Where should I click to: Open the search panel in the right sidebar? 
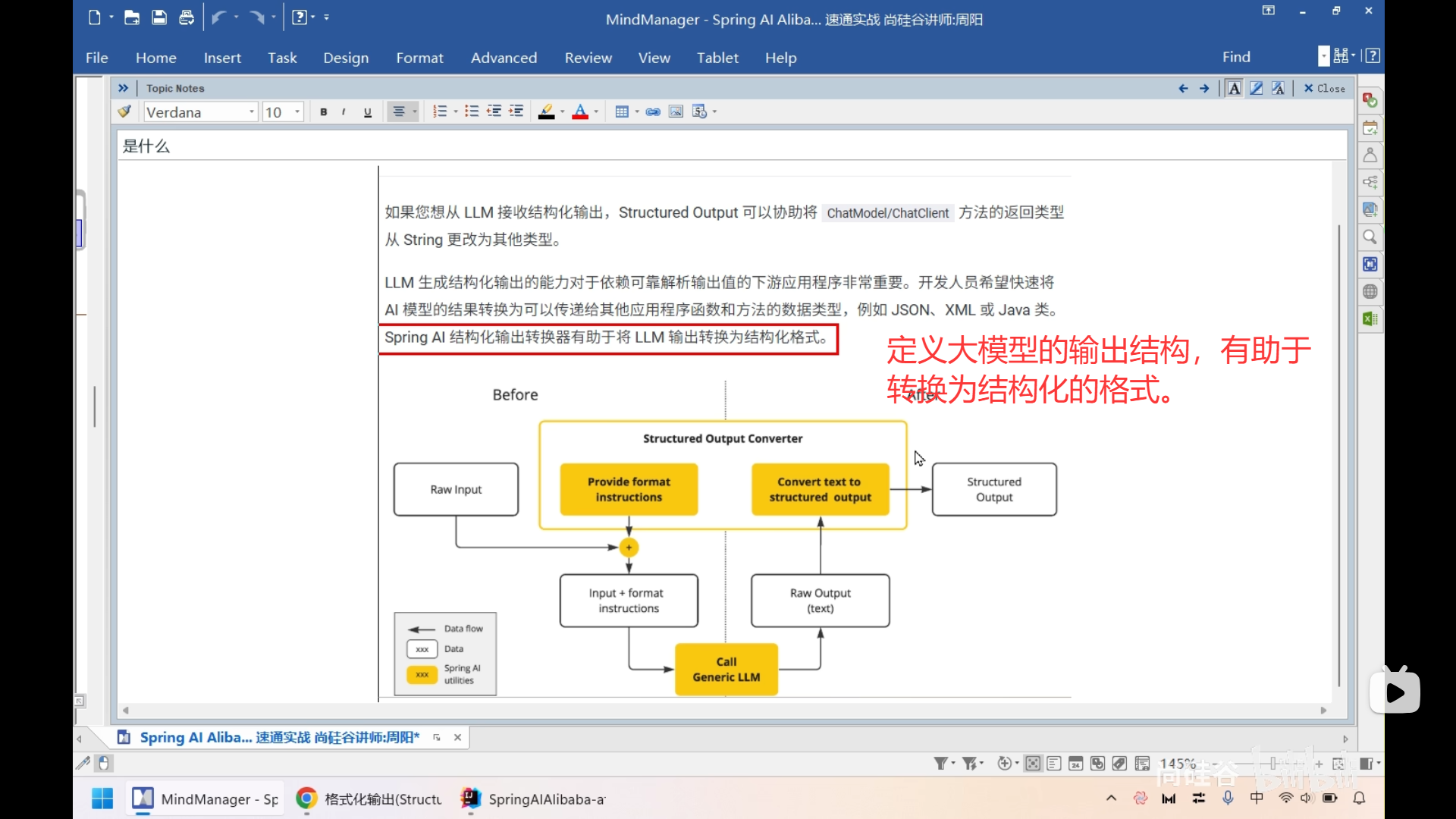tap(1370, 237)
